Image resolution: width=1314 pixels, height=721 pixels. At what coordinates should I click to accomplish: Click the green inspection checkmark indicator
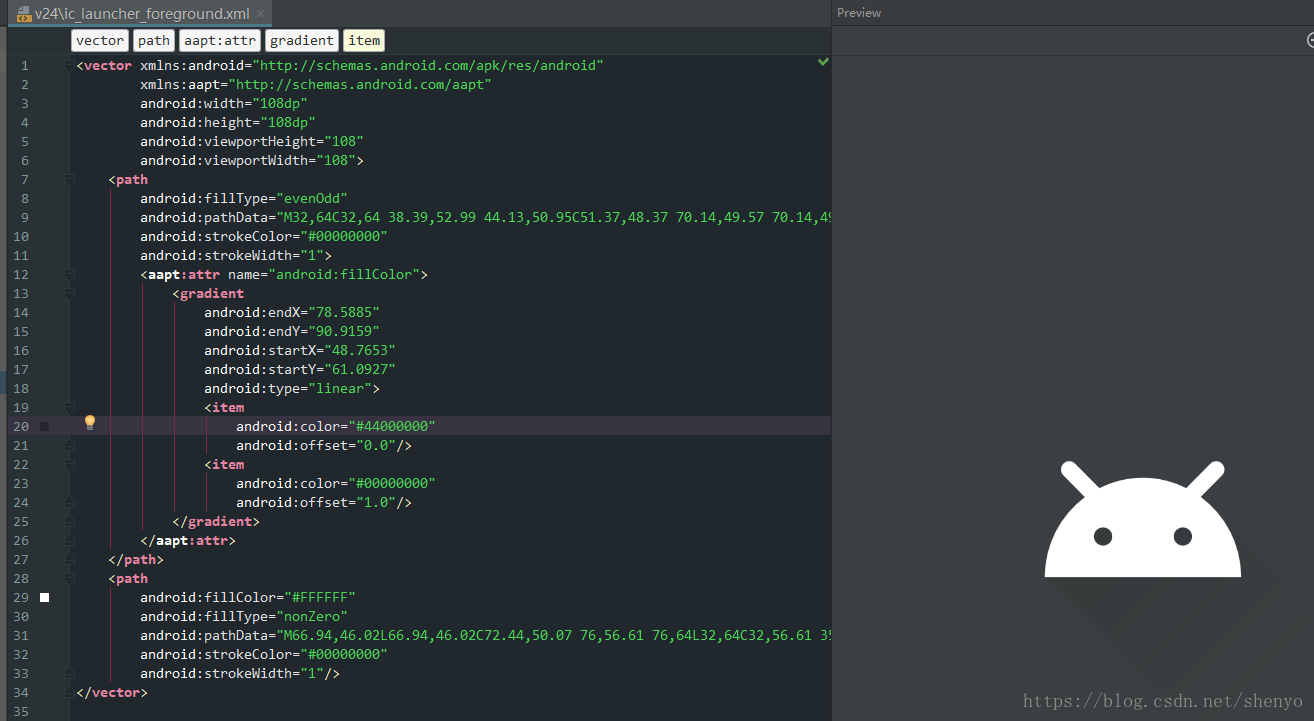[823, 62]
